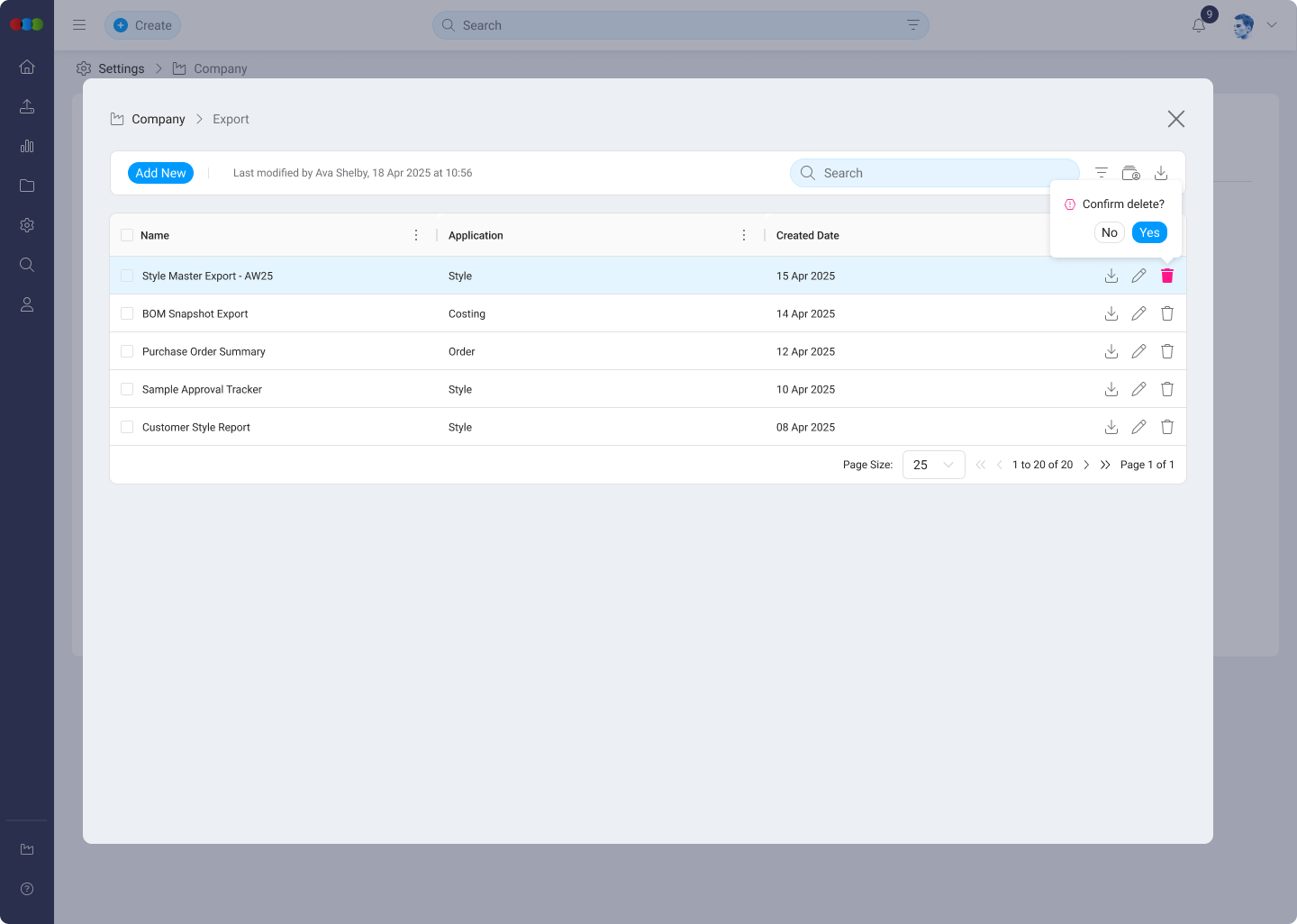The image size is (1297, 924).
Task: Edit the Purchase Order Summary export
Action: pos(1138,351)
